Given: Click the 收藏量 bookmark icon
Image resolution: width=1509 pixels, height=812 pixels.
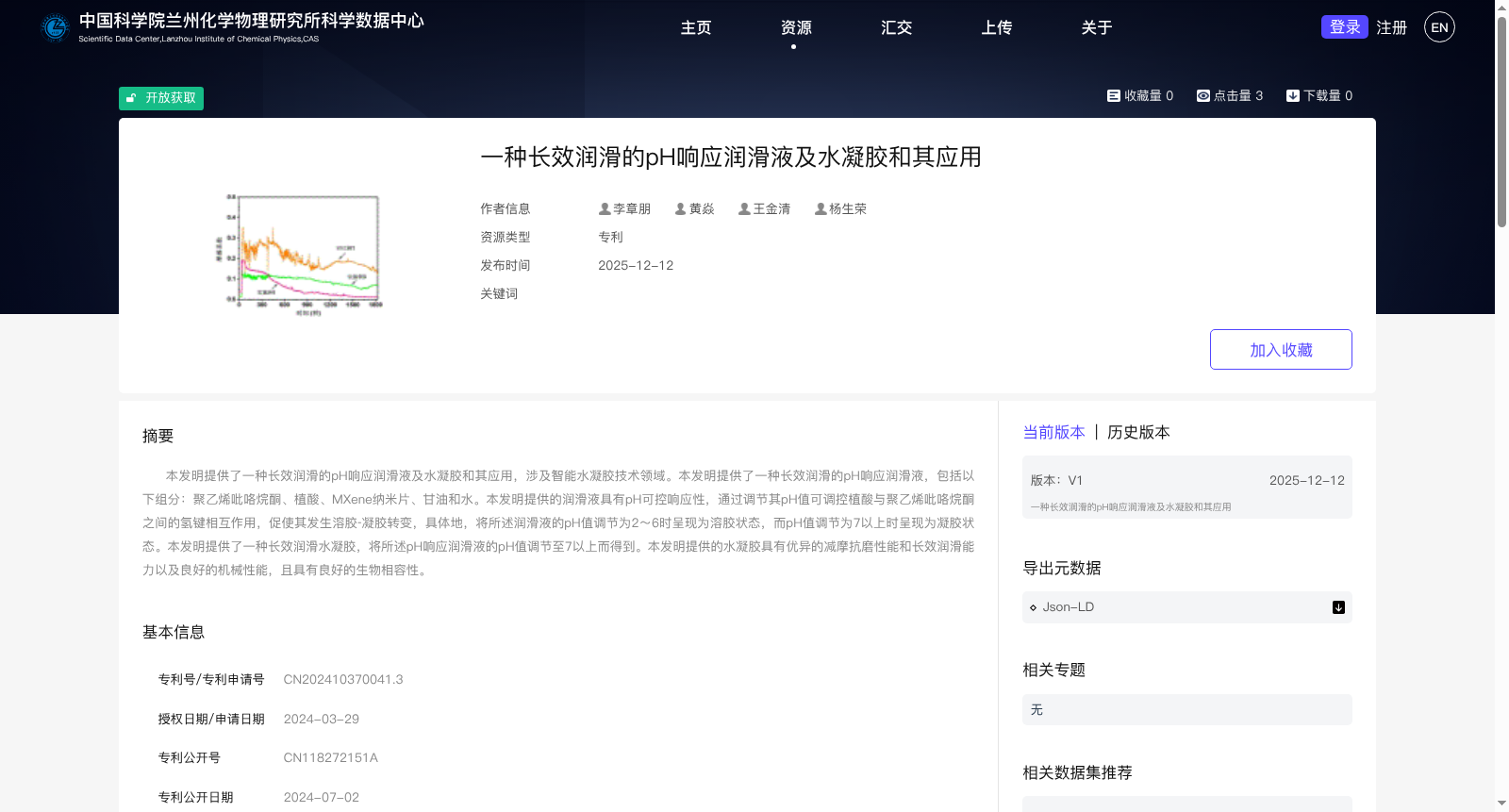Looking at the screenshot, I should [x=1113, y=95].
